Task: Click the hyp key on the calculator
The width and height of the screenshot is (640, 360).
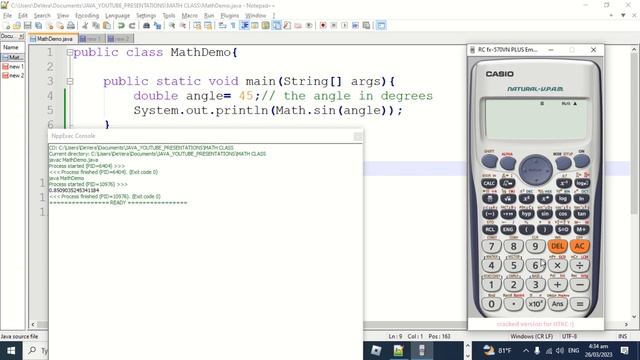Action: [526, 213]
